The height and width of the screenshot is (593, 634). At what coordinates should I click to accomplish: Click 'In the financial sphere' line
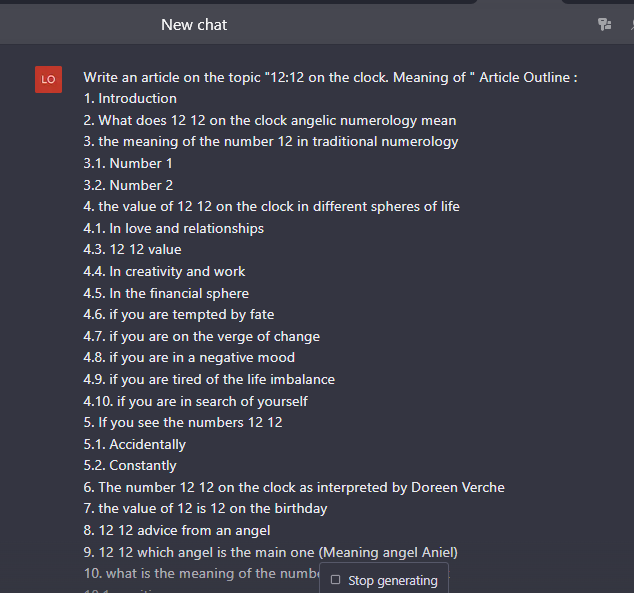point(166,293)
